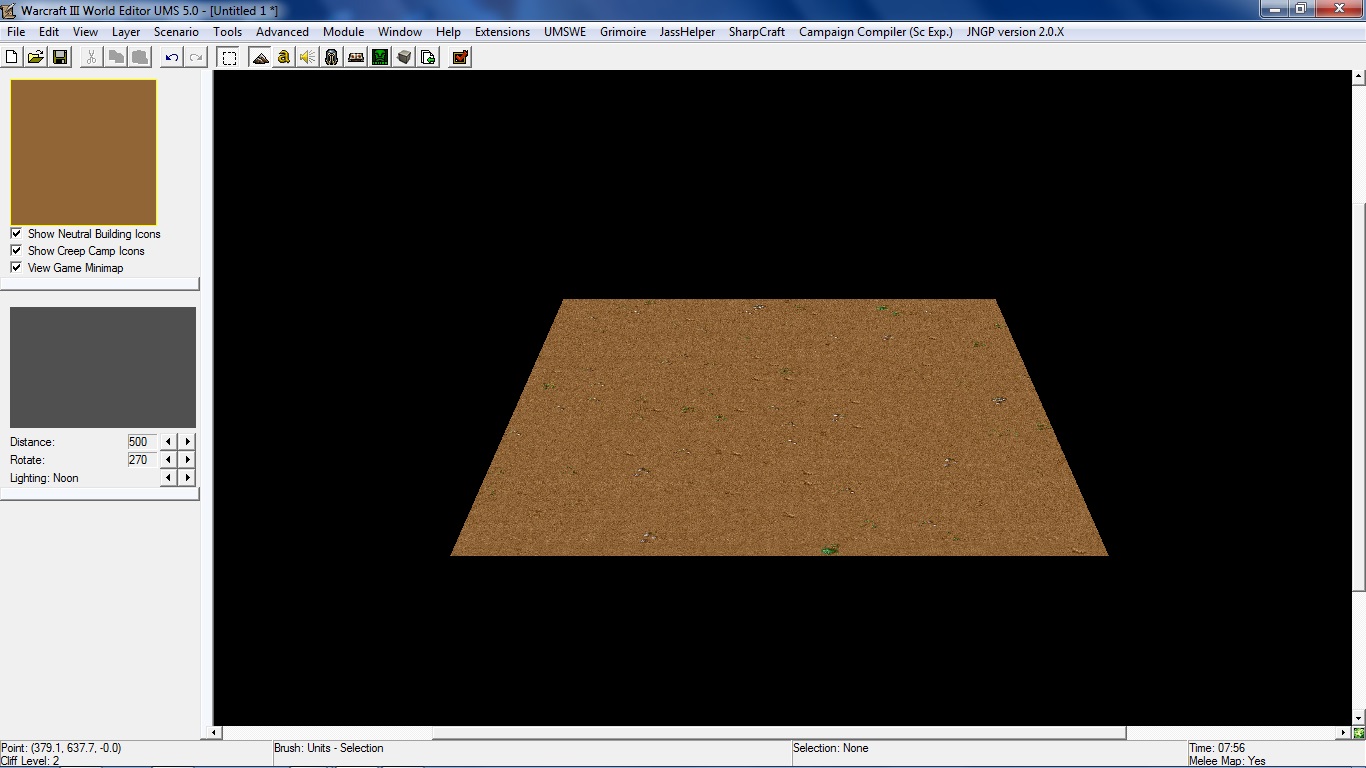
Task: Uncheck Show Creep Camp Icons
Action: click(16, 251)
